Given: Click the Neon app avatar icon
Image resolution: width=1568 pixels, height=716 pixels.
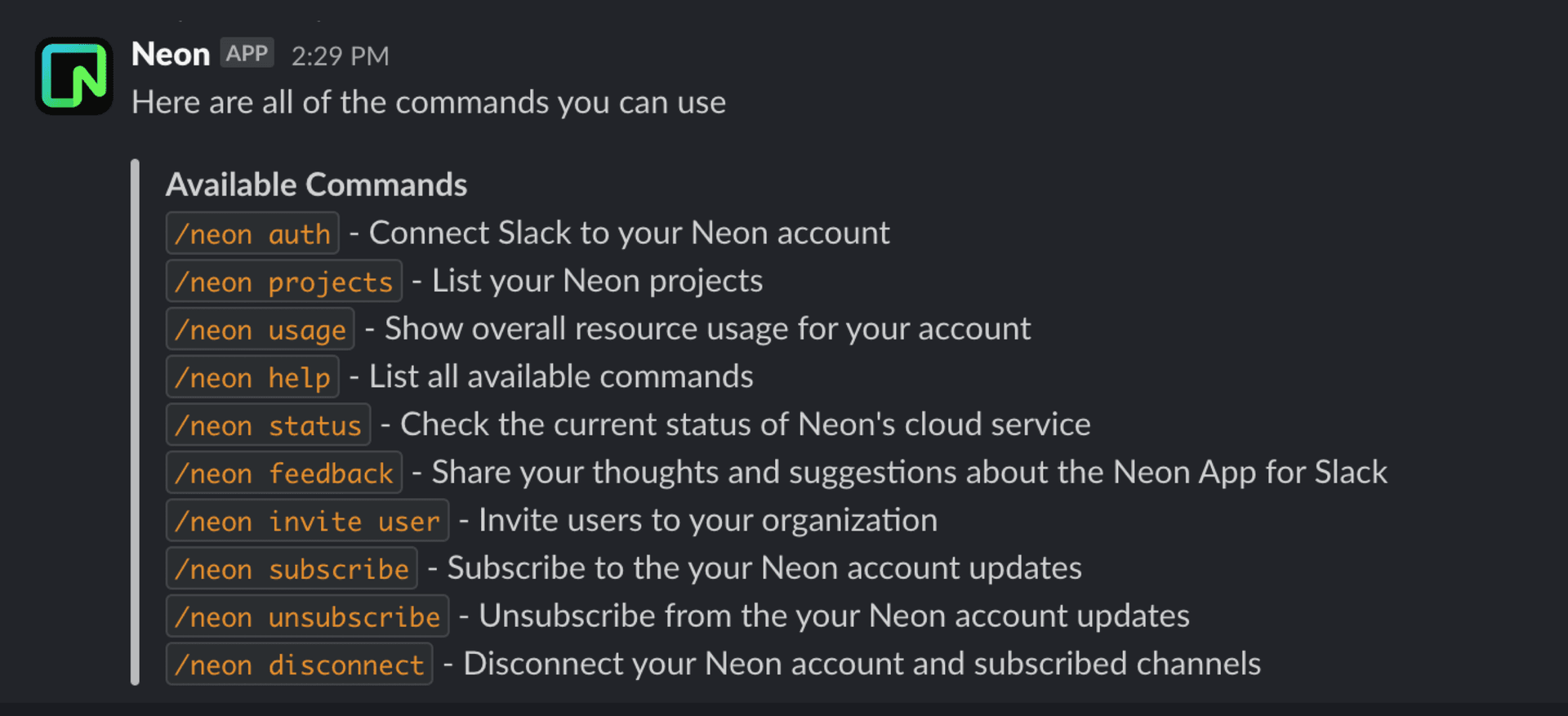Looking at the screenshot, I should (x=73, y=76).
